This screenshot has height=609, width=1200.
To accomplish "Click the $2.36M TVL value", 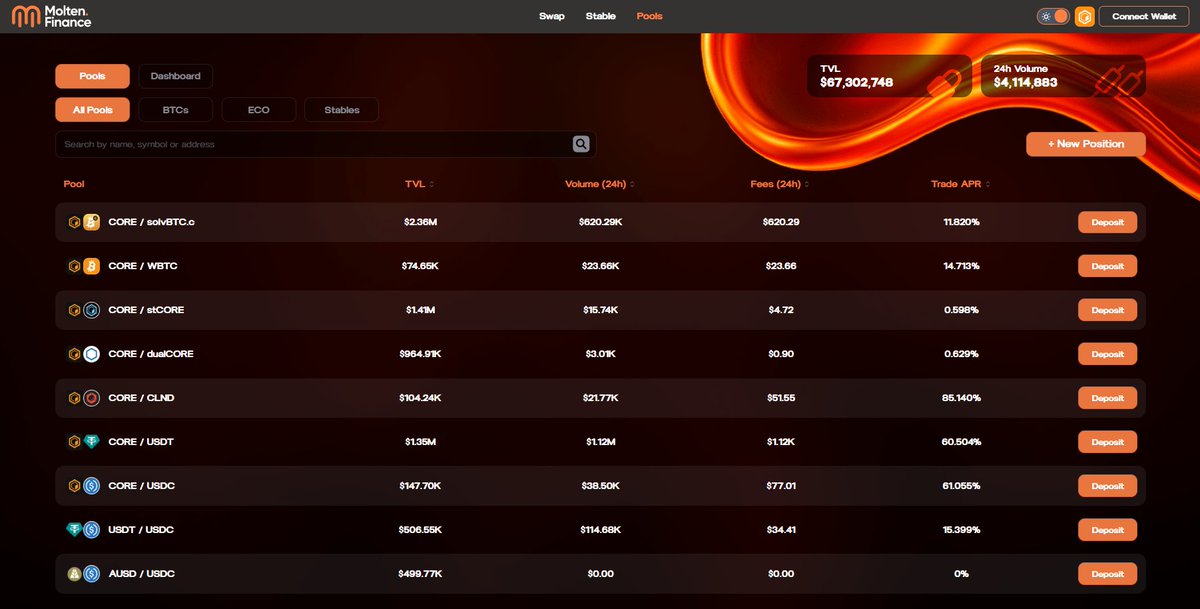I will pyautogui.click(x=420, y=222).
